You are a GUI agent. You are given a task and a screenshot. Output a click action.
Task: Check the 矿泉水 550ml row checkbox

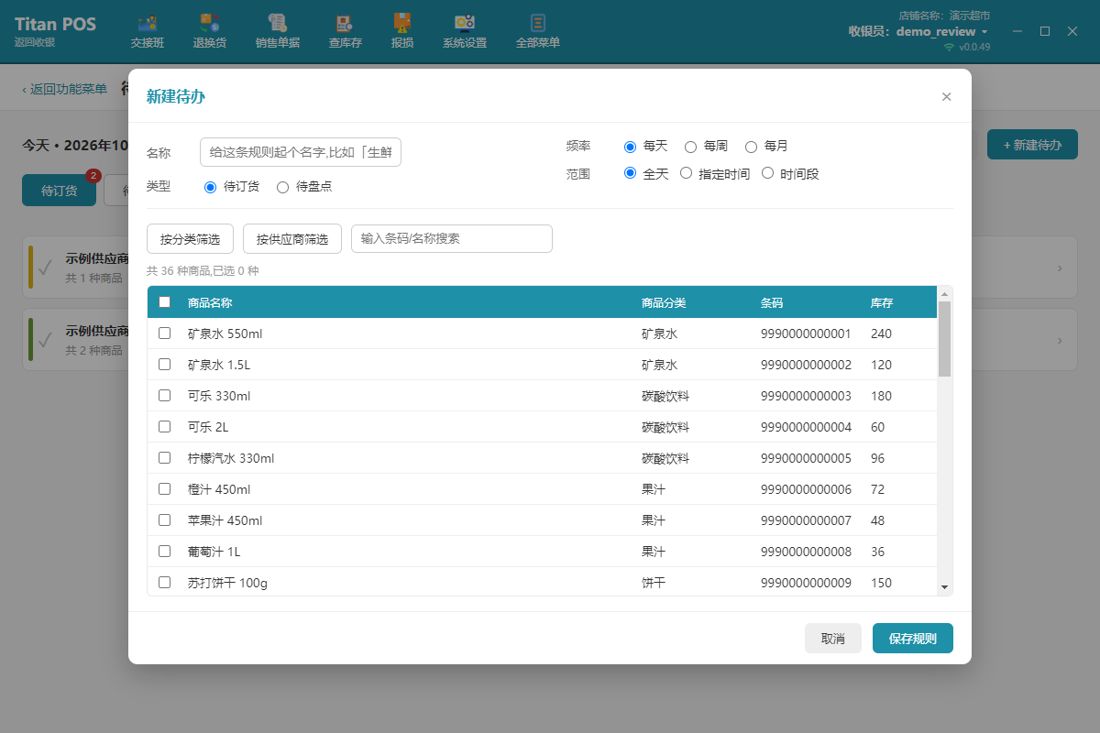[x=164, y=333]
